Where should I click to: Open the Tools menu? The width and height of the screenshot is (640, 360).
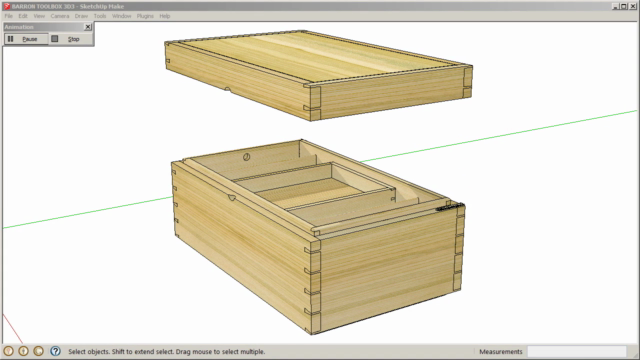(100, 16)
